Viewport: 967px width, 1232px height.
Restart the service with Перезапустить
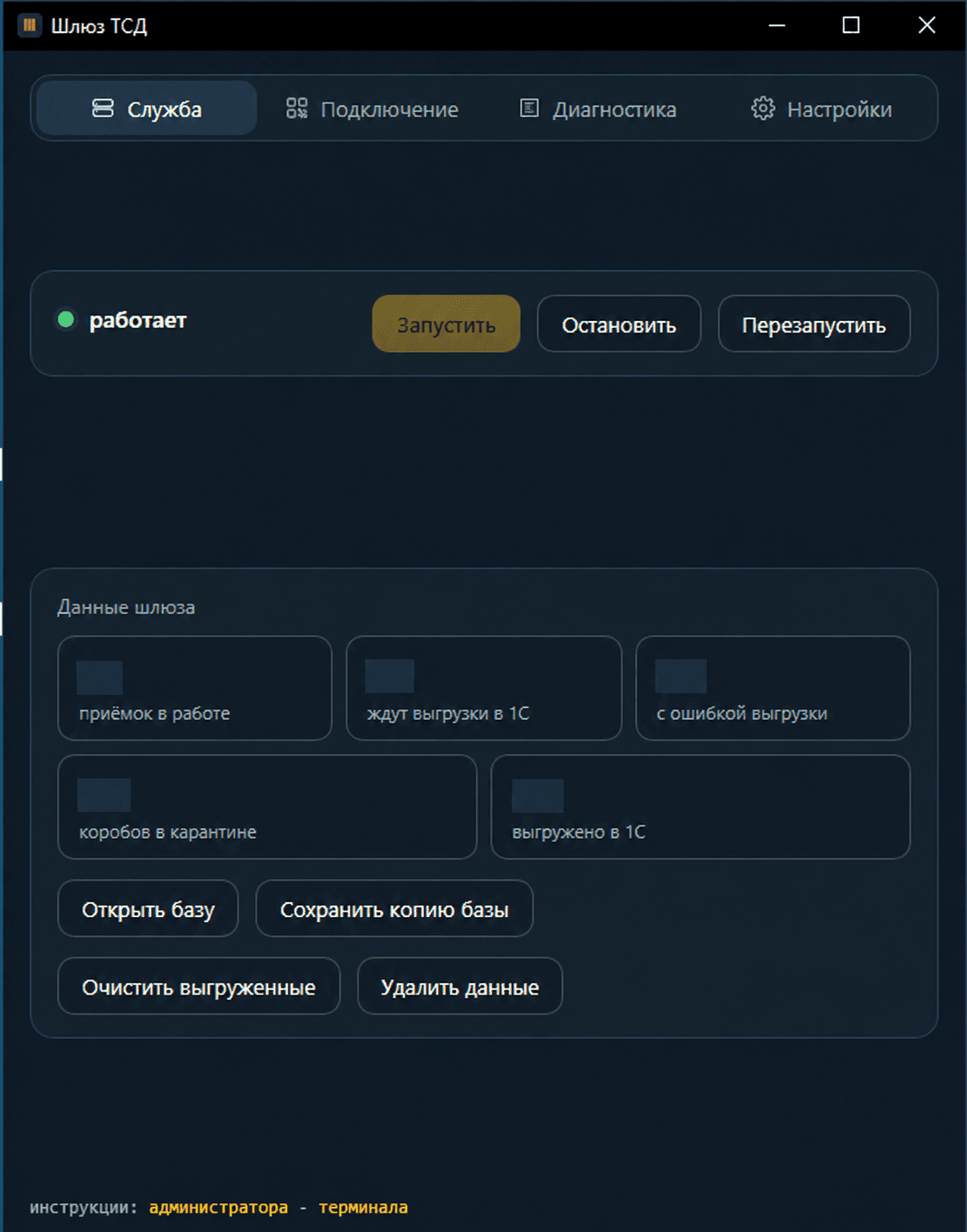point(814,325)
